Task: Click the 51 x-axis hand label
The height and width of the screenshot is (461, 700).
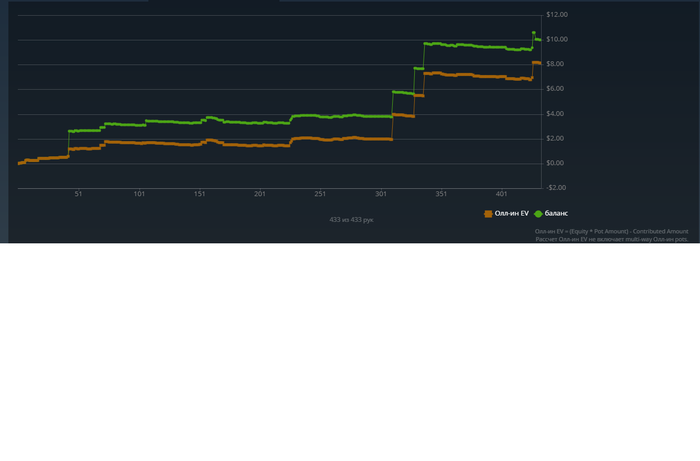Action: point(78,194)
